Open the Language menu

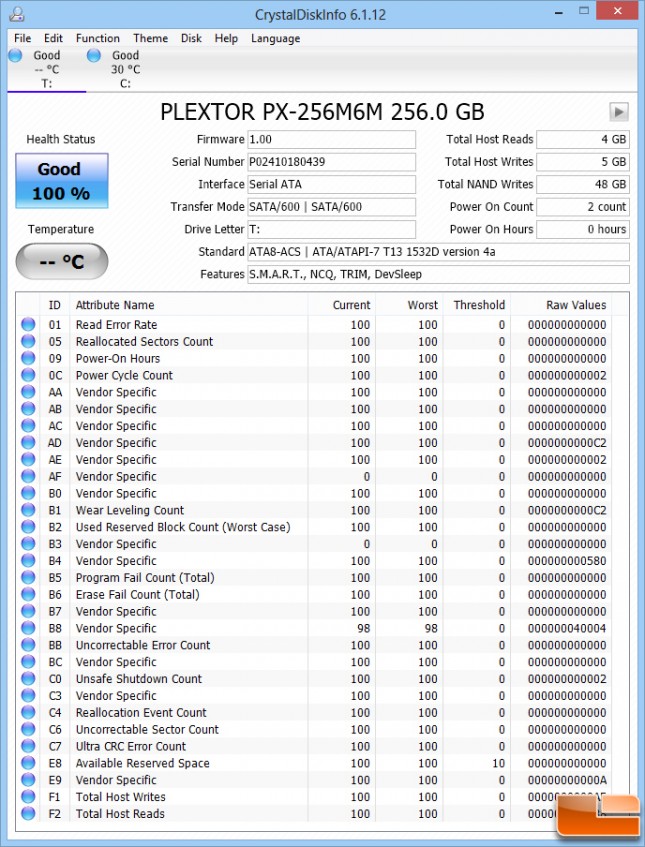[276, 38]
